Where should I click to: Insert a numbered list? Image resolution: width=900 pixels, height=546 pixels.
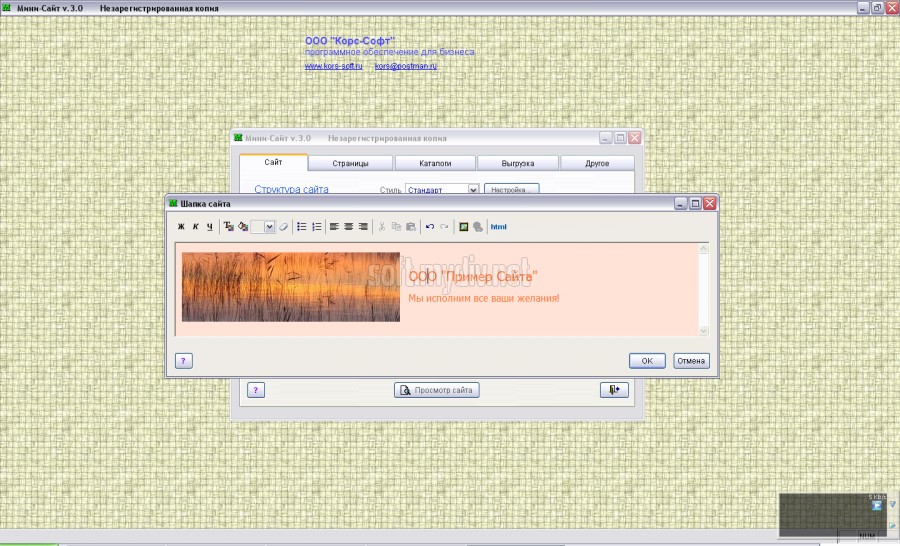pyautogui.click(x=317, y=227)
